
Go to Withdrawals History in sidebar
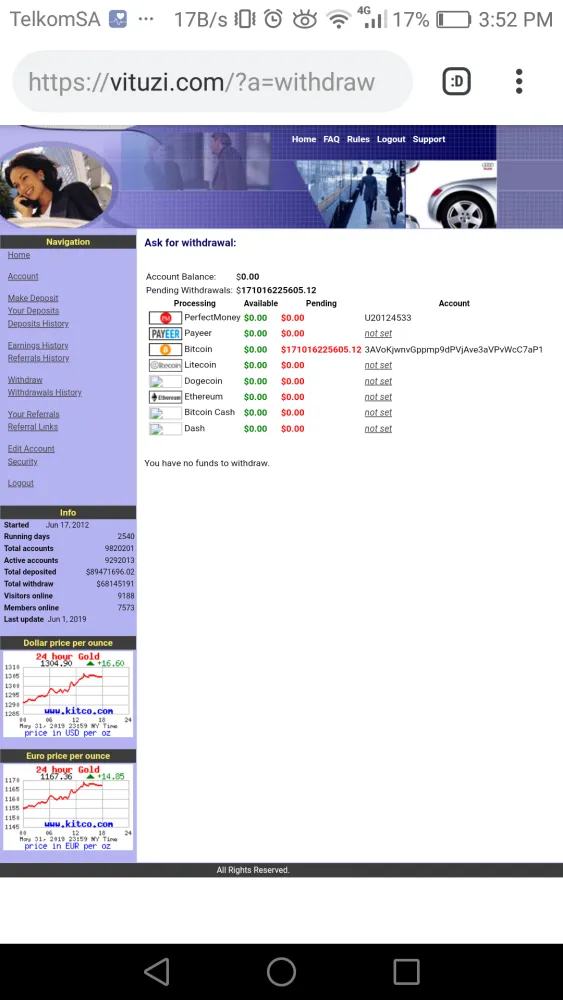tap(45, 393)
